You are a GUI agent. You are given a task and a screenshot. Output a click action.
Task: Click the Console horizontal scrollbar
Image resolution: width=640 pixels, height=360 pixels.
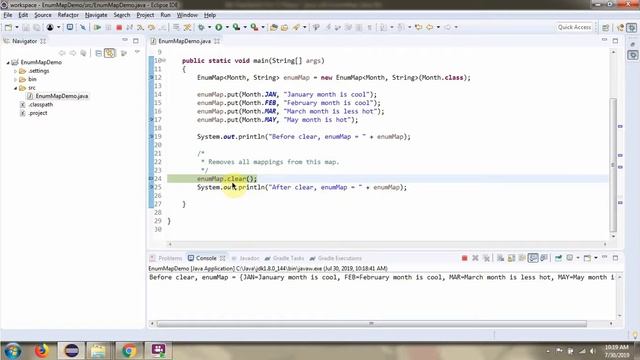click(371, 324)
